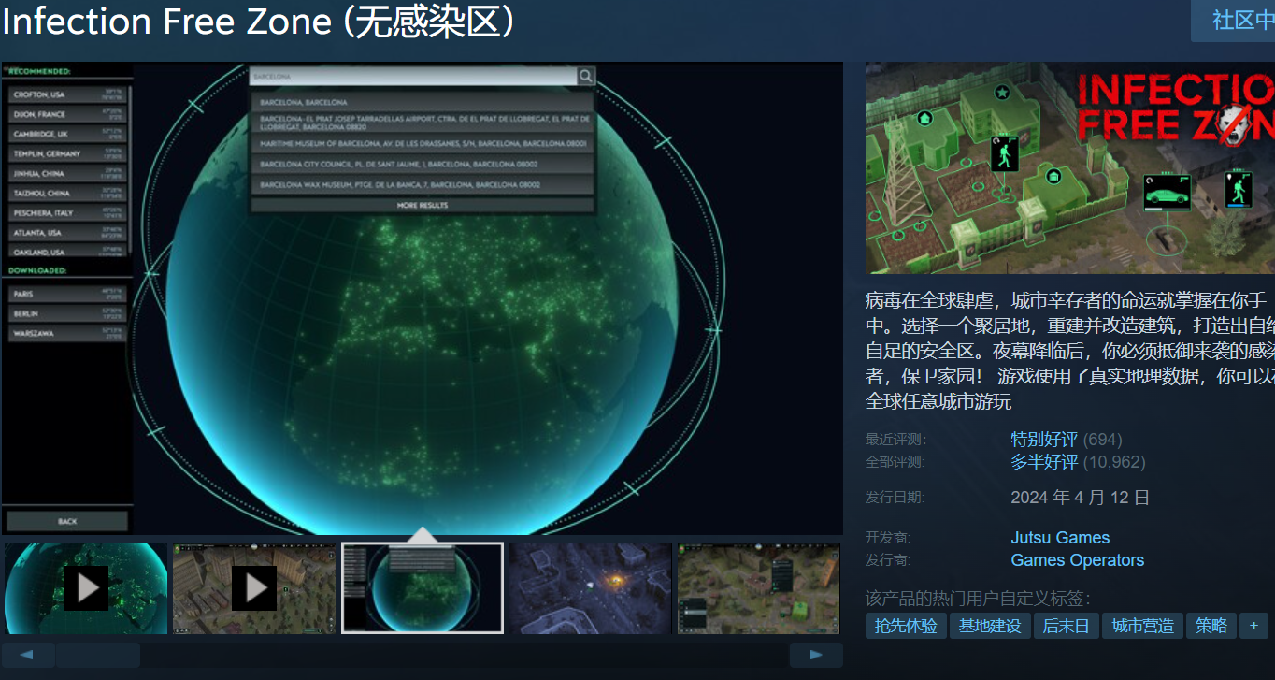The width and height of the screenshot is (1275, 680).
Task: Open the Jutsu Games developer link
Action: (1060, 538)
